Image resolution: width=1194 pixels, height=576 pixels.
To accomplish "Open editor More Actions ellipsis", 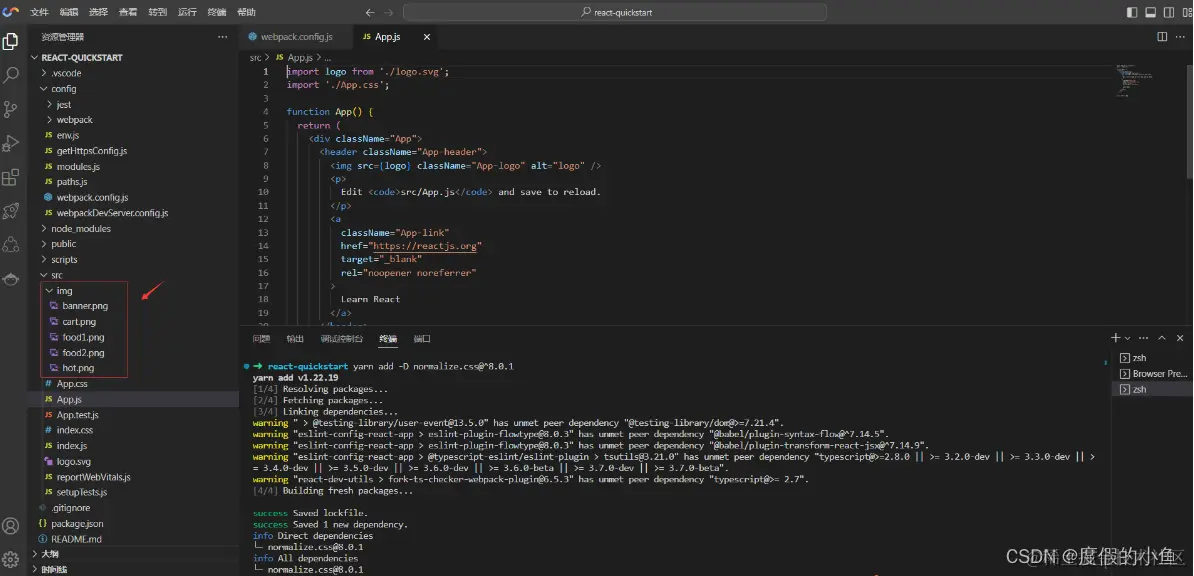I will click(x=1180, y=37).
